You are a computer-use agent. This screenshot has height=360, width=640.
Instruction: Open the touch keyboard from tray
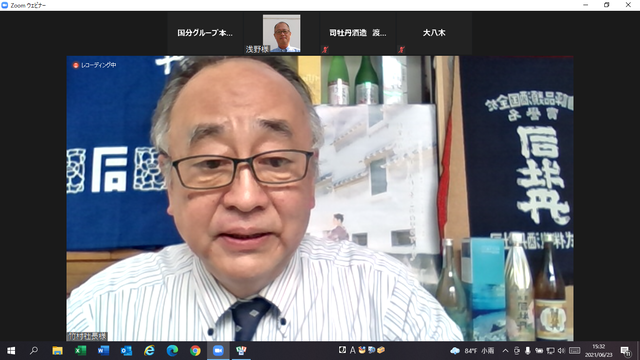(x=574, y=351)
